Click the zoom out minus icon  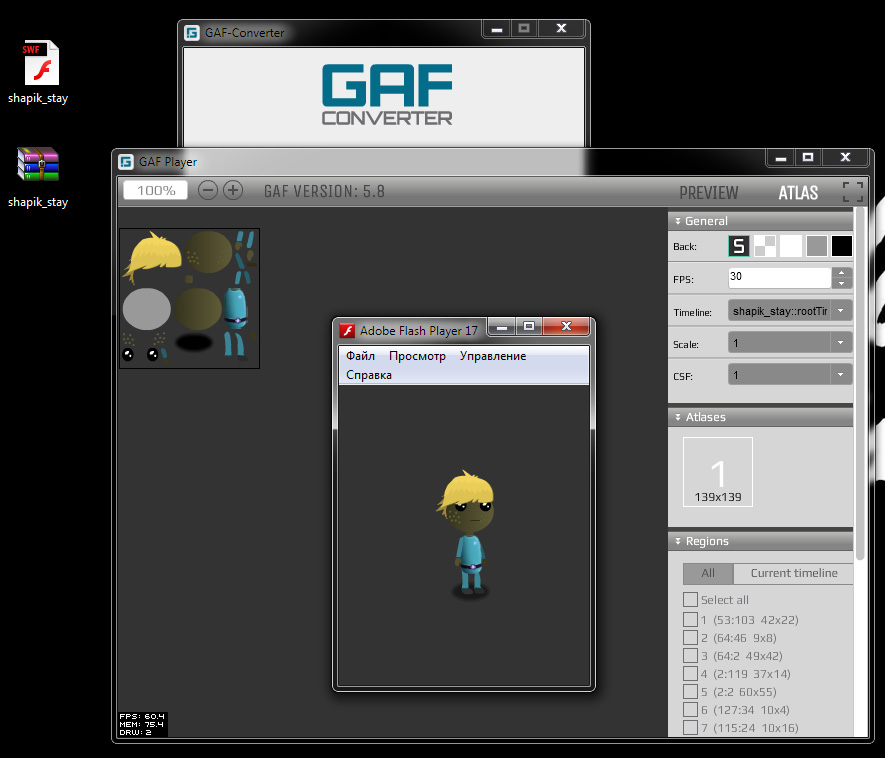coord(208,190)
